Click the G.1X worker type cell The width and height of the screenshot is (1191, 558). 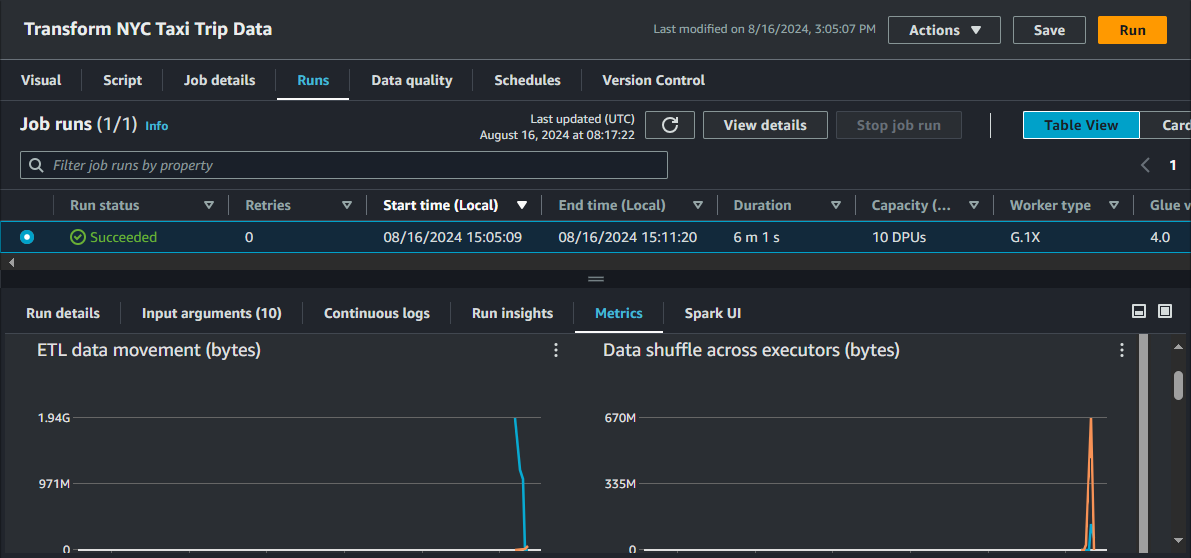[x=1025, y=238]
